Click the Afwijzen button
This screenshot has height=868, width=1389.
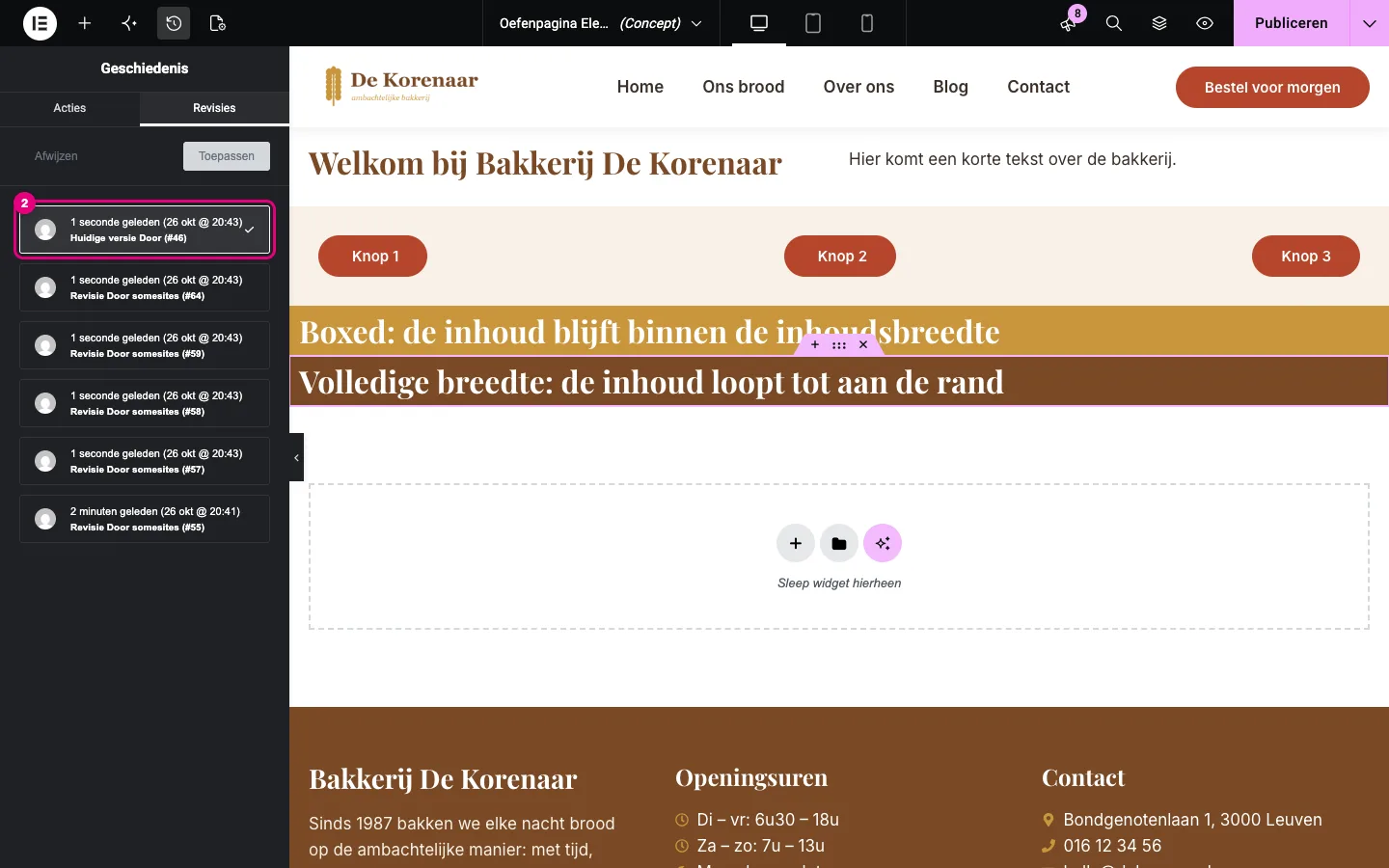click(x=56, y=156)
